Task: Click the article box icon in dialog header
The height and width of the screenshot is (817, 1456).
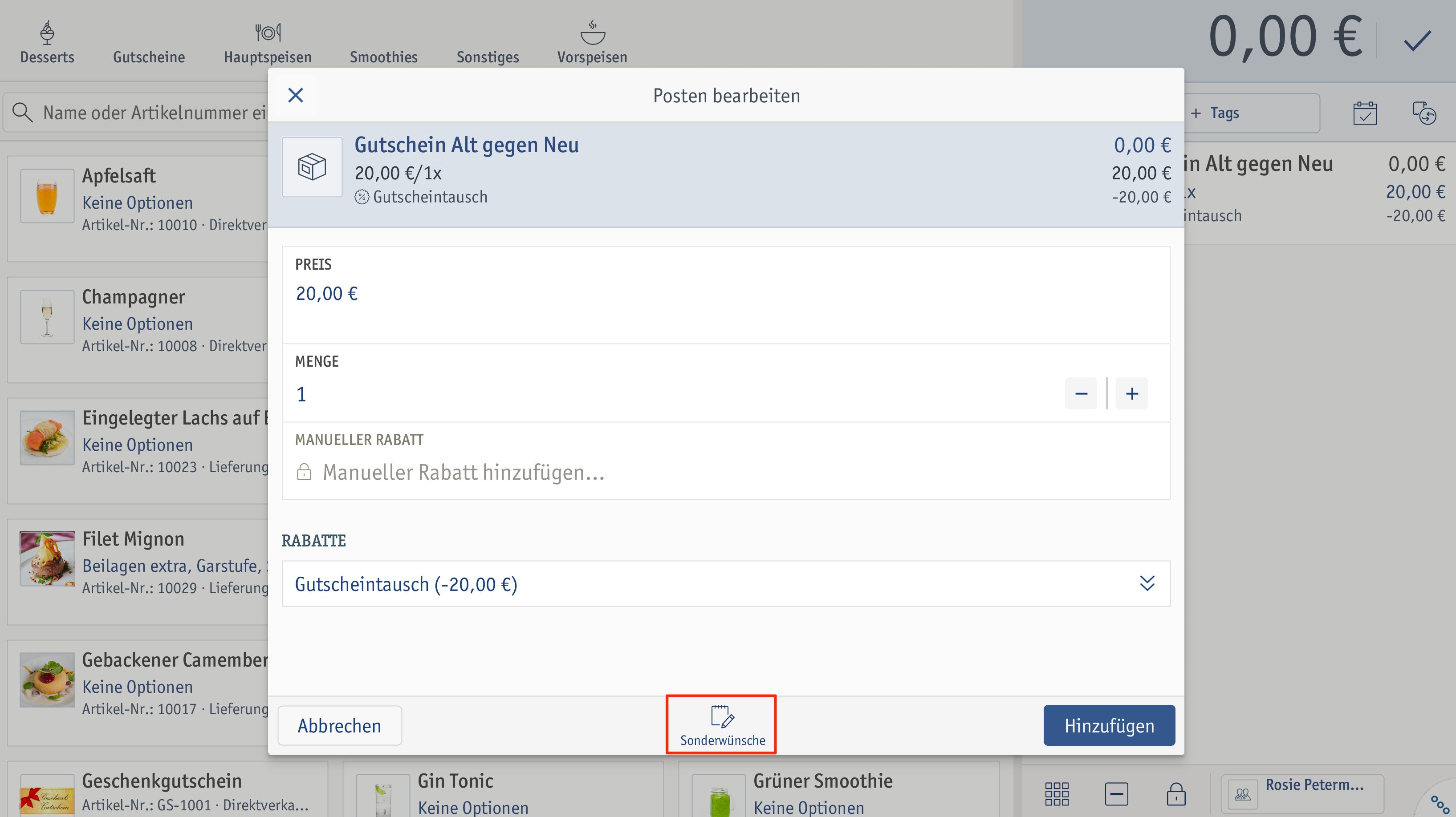Action: [x=312, y=167]
